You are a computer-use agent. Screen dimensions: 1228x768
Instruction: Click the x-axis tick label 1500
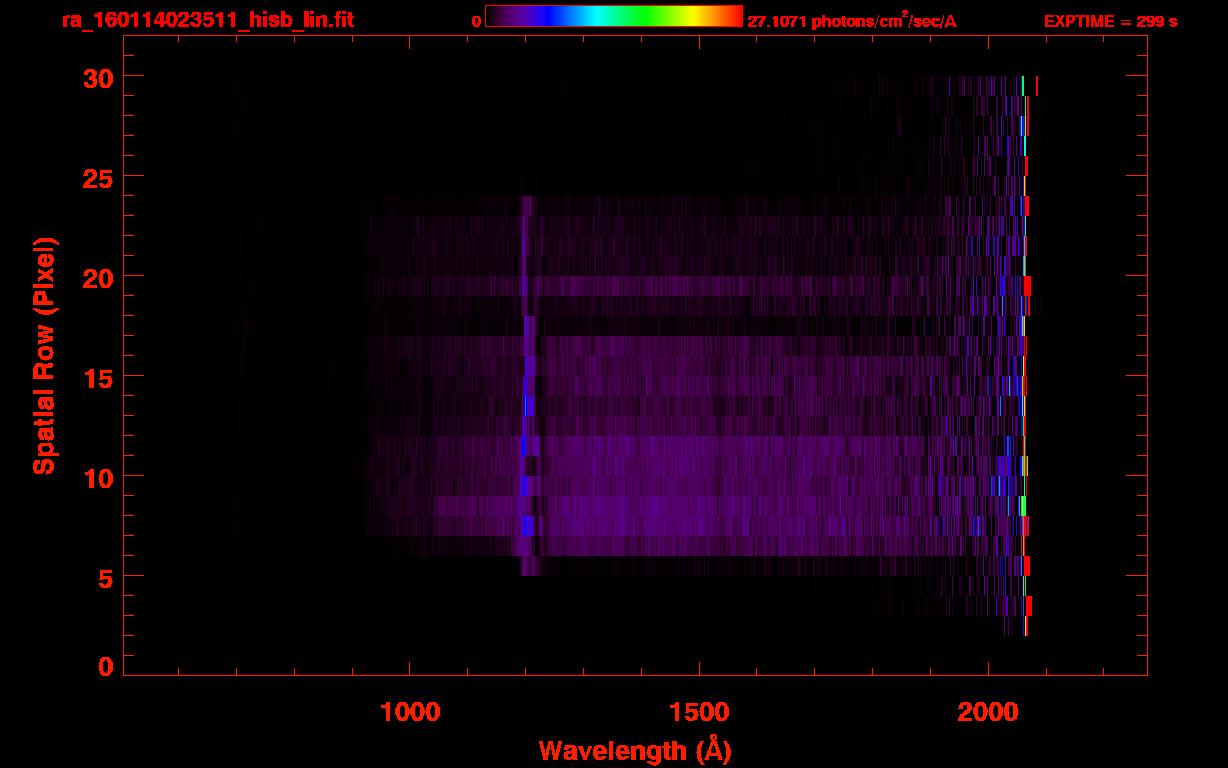click(x=699, y=711)
